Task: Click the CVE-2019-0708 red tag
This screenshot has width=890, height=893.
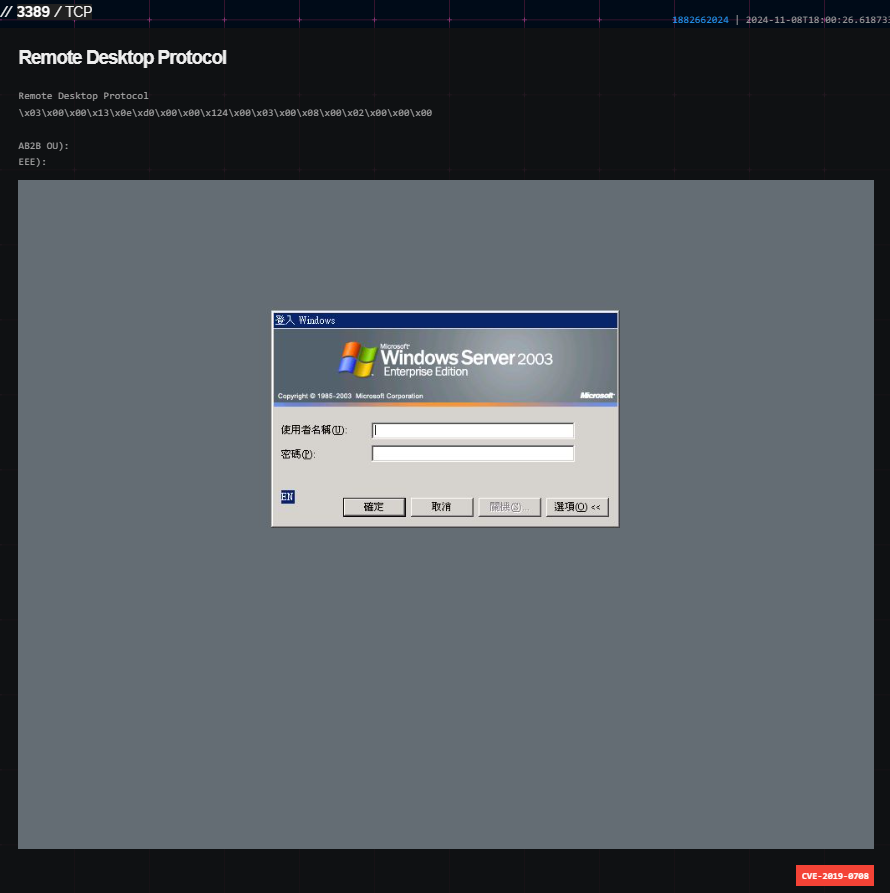Action: pyautogui.click(x=835, y=876)
